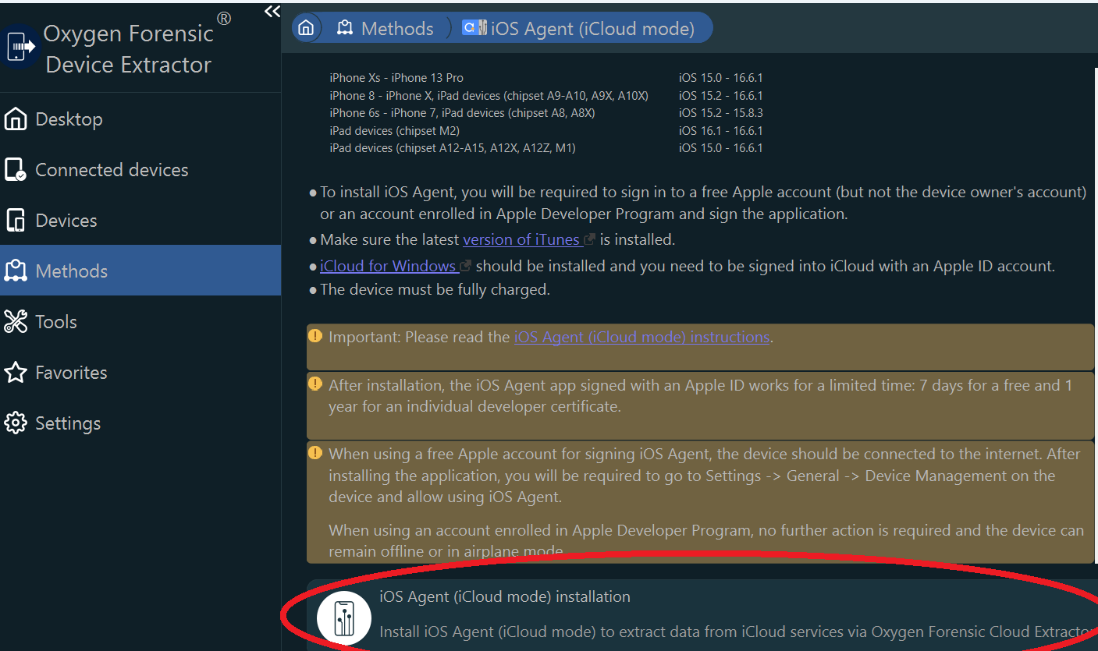This screenshot has width=1098, height=651.
Task: Click the 'iOS 15.2 - 15.8.3' version text
Action: (x=721, y=113)
